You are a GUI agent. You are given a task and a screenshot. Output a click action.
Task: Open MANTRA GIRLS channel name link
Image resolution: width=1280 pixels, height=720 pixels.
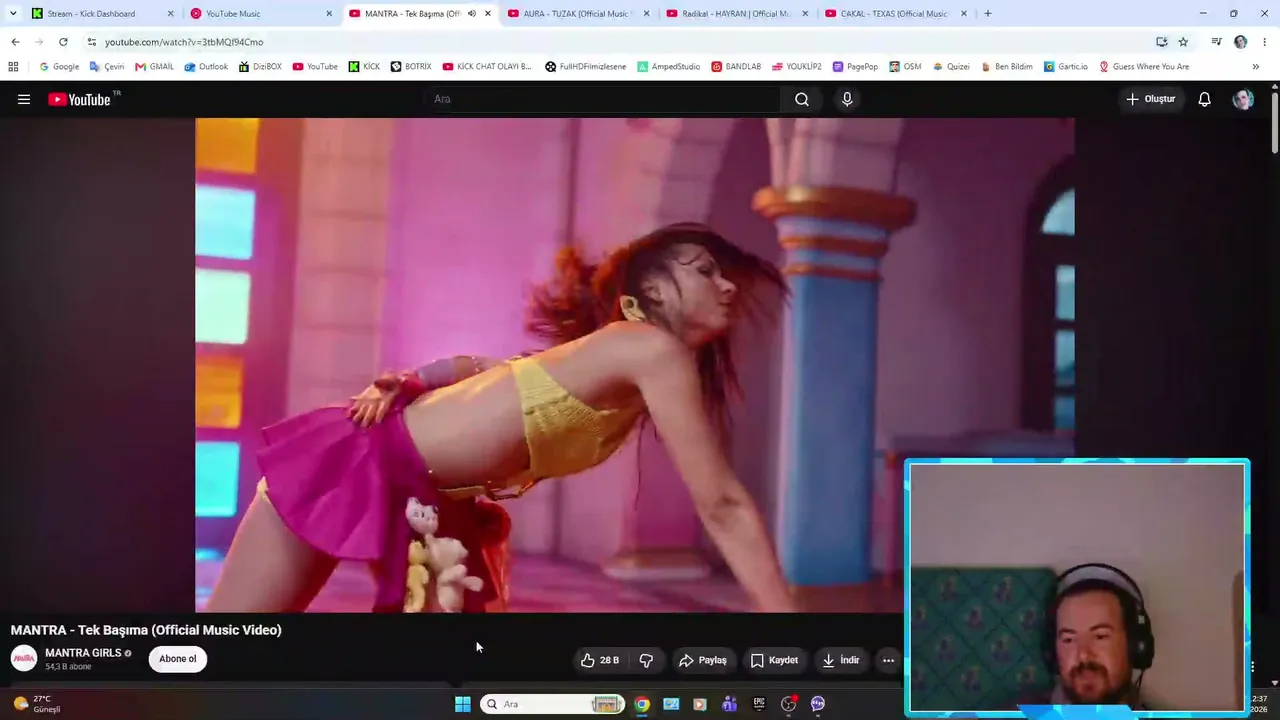(83, 653)
